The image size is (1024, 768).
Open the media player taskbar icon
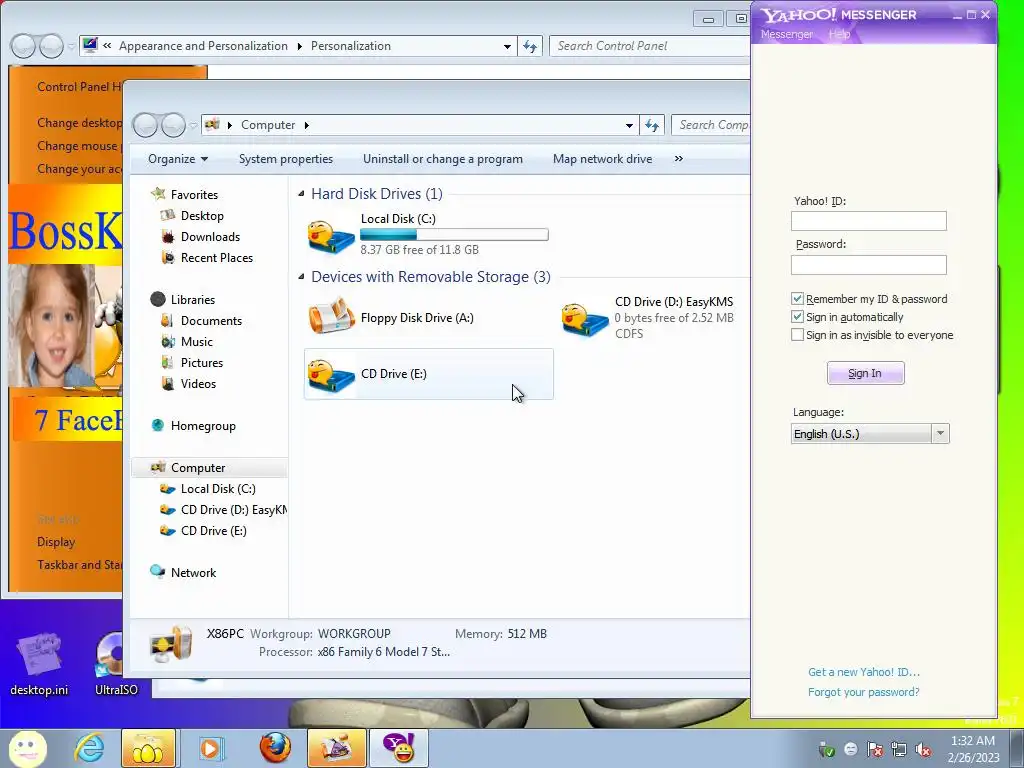210,748
